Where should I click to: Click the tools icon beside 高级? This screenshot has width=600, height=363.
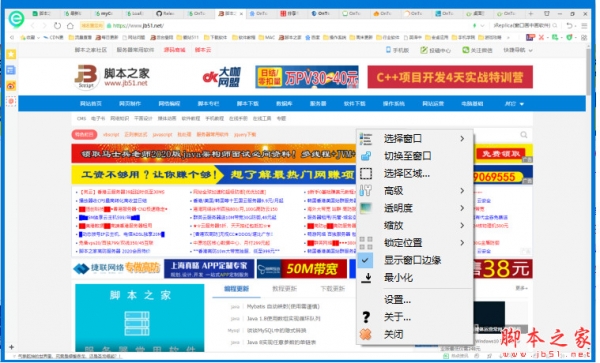pyautogui.click(x=366, y=190)
